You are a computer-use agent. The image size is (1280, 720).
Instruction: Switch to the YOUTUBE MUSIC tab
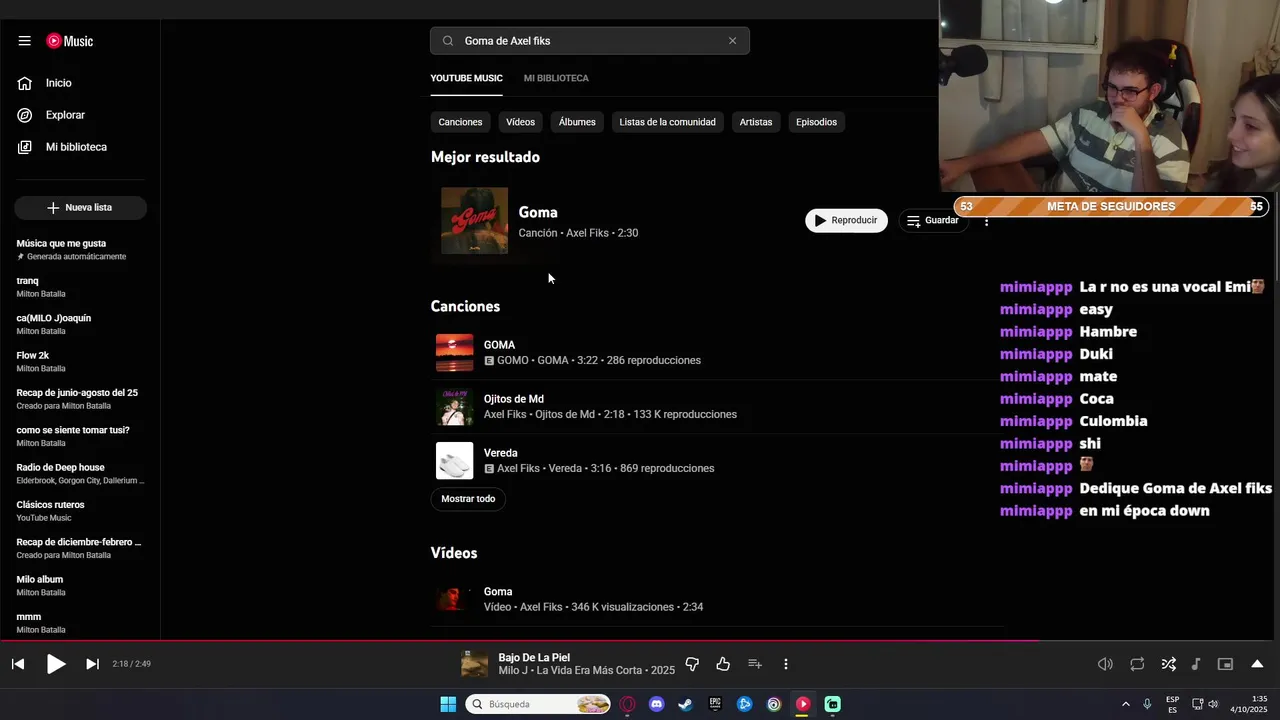pos(466,78)
